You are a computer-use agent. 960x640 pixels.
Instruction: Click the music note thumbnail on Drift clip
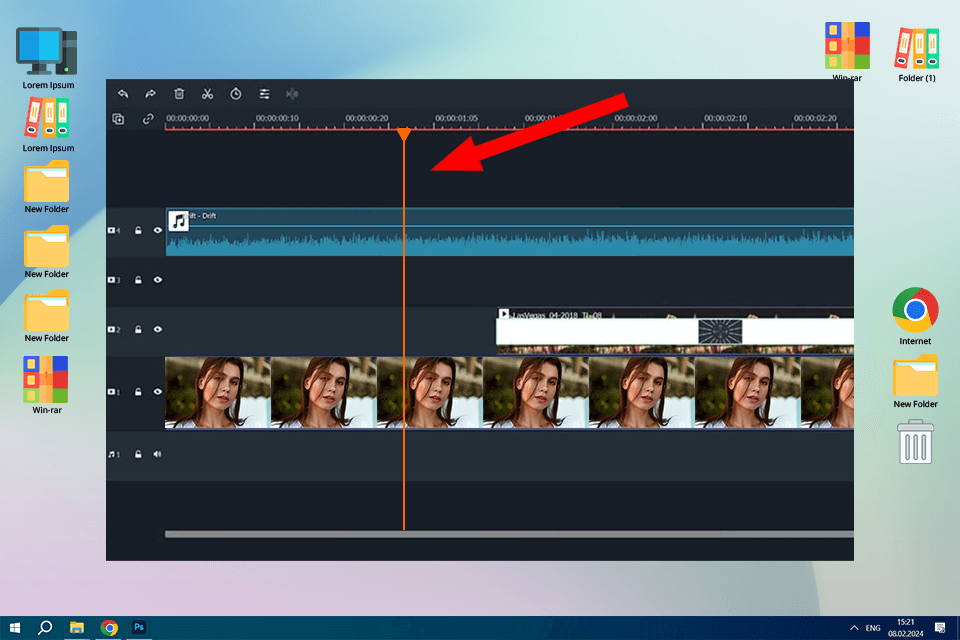click(x=178, y=220)
